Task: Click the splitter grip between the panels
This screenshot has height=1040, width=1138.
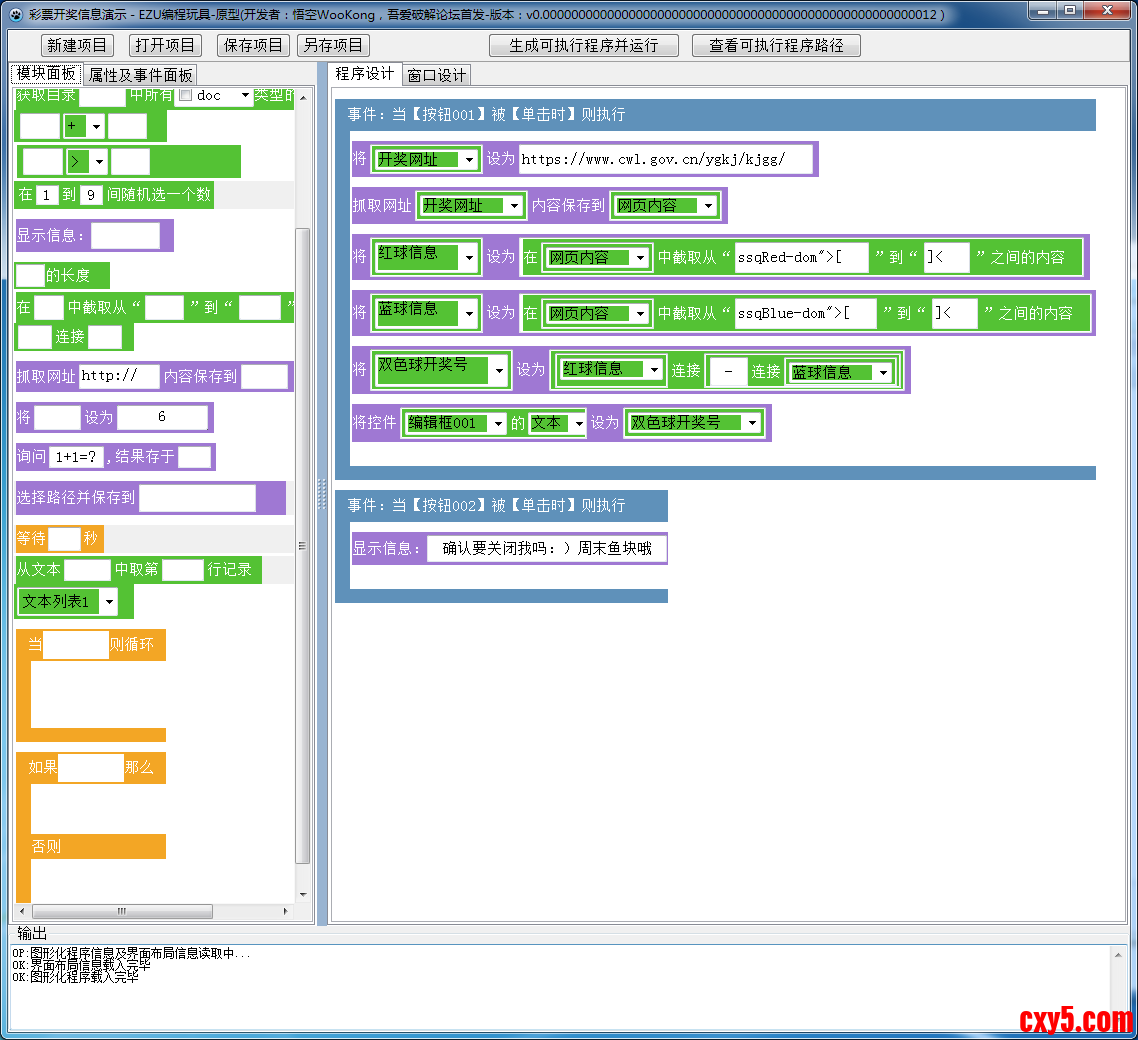Action: (321, 492)
